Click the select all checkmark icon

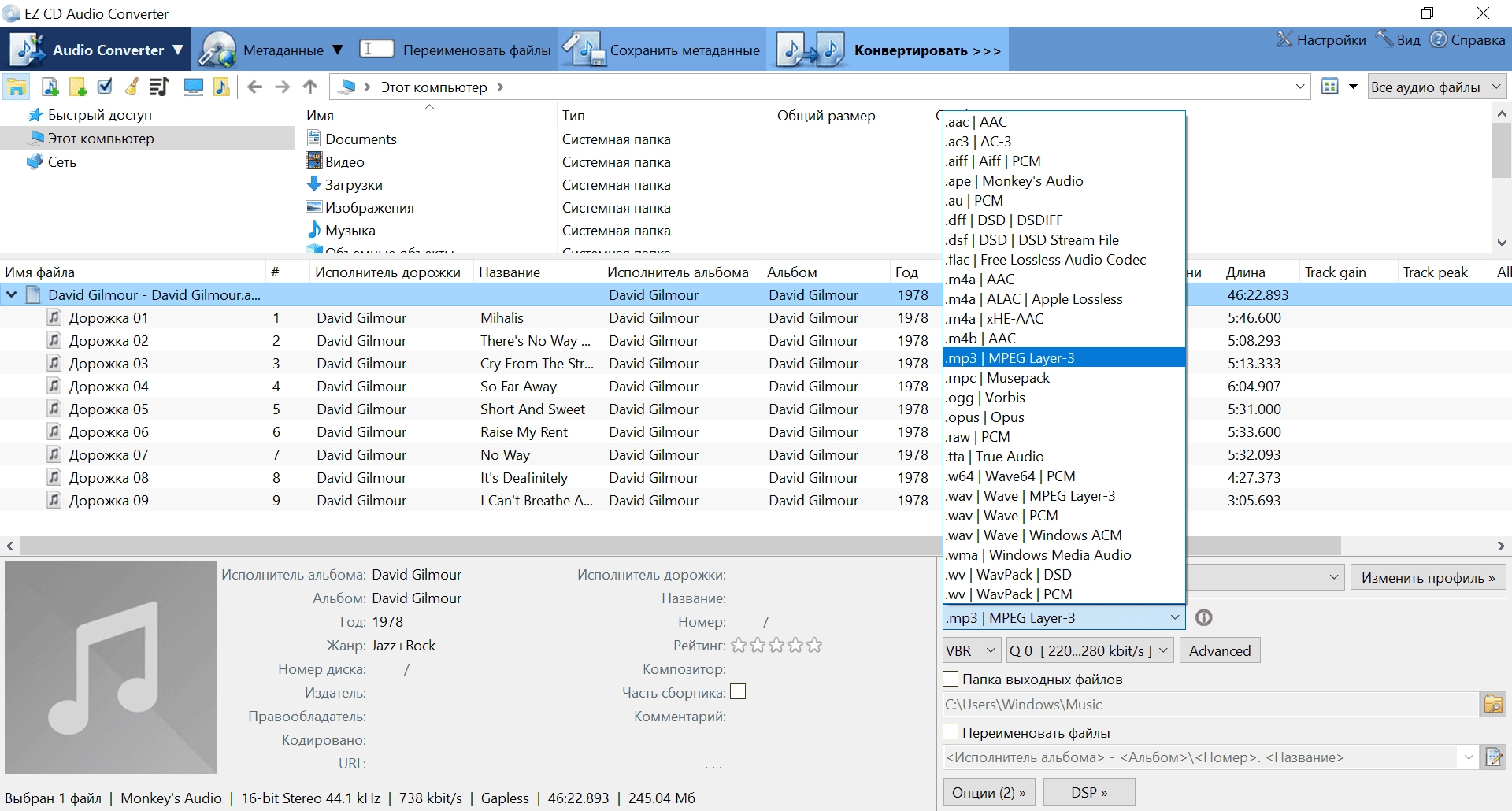[x=105, y=87]
